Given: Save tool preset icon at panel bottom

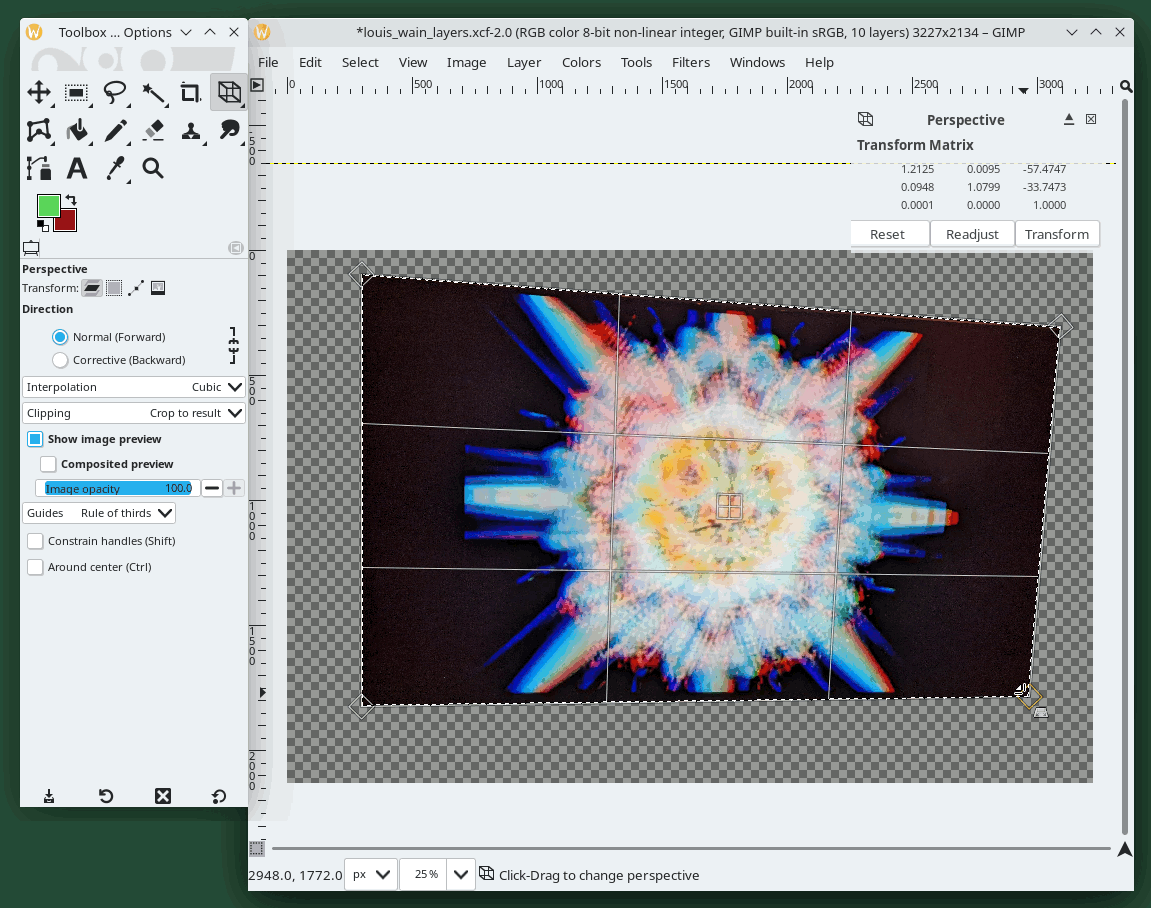Looking at the screenshot, I should tap(48, 796).
